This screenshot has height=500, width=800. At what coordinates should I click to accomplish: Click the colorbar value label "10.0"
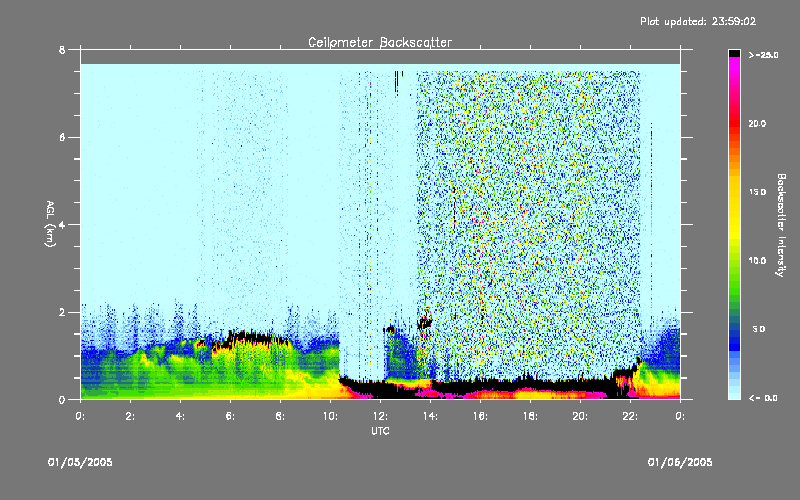click(x=757, y=261)
